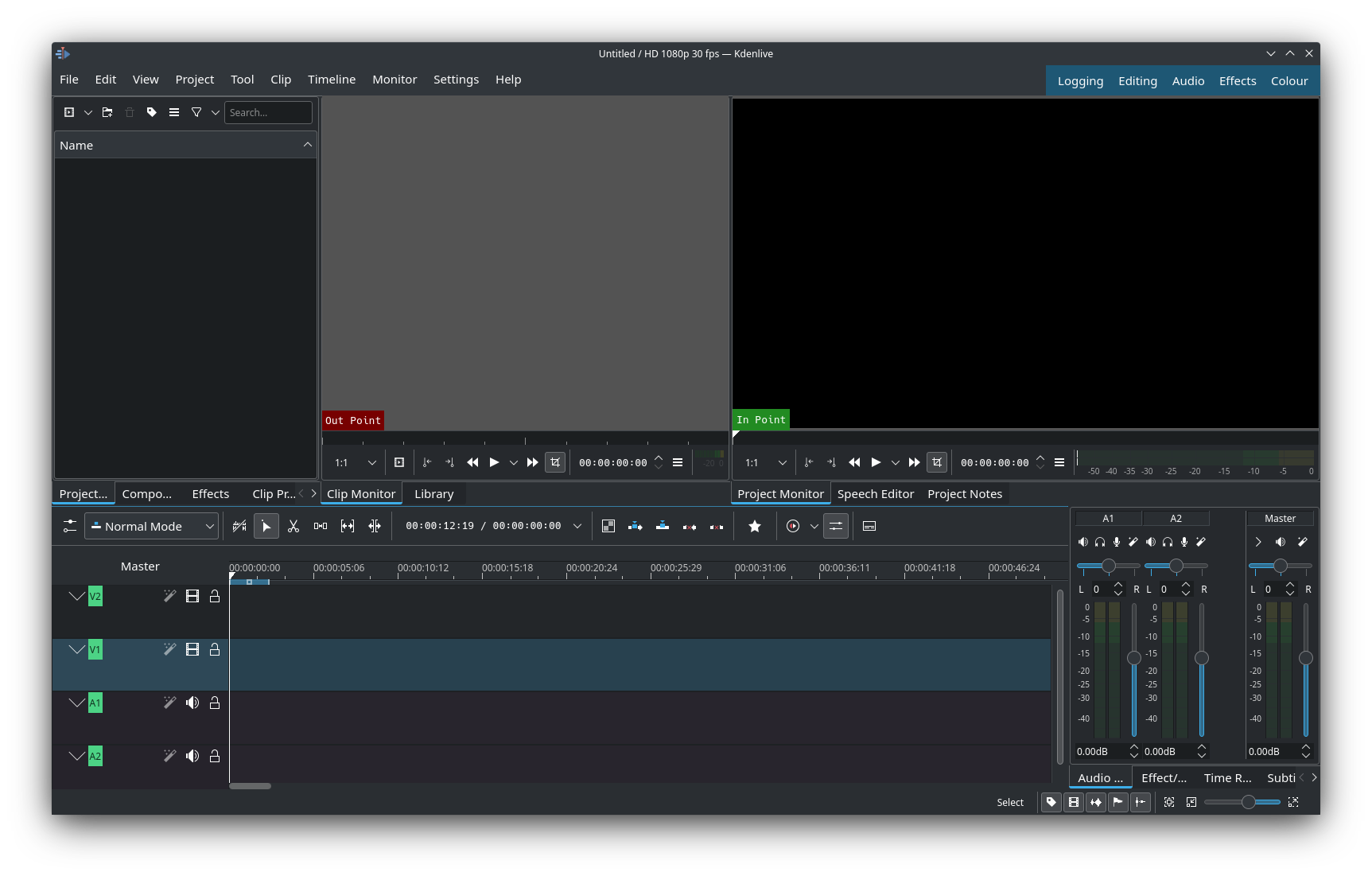Expand filter dropdown arrow in project bin
The height and width of the screenshot is (876, 1372).
click(216, 112)
